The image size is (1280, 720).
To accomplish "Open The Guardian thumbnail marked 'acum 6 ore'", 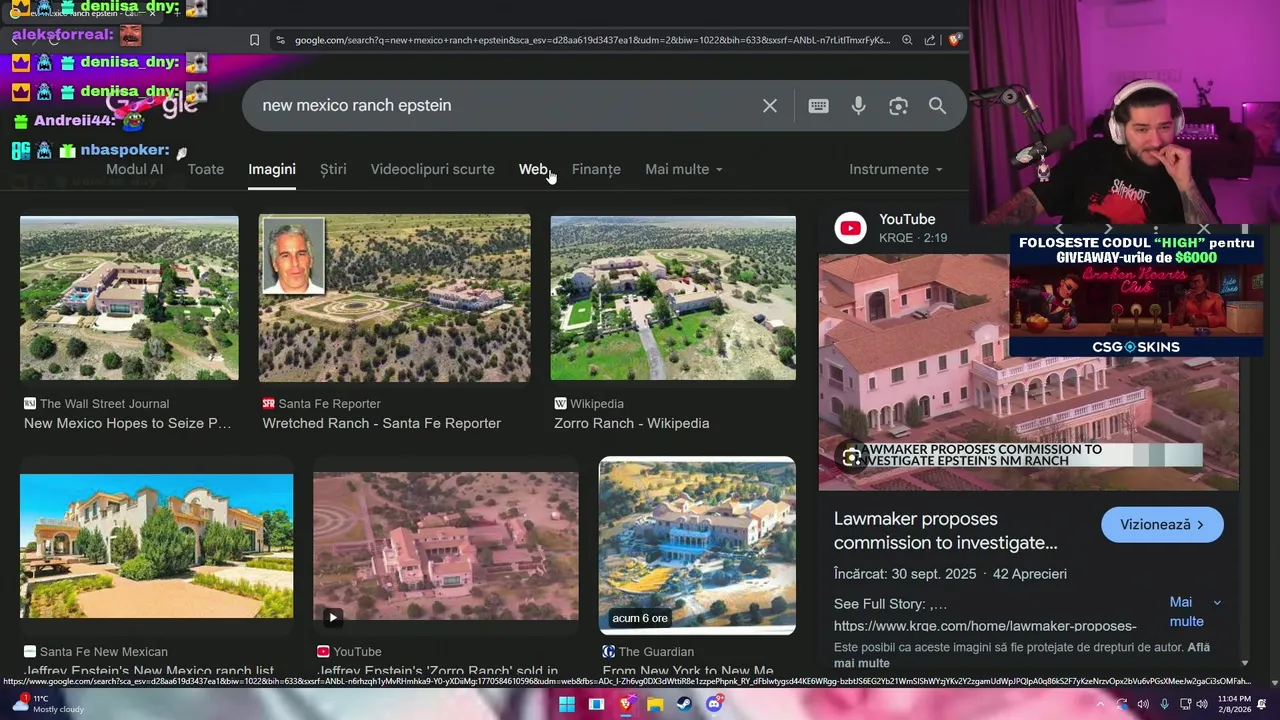I will coord(697,546).
